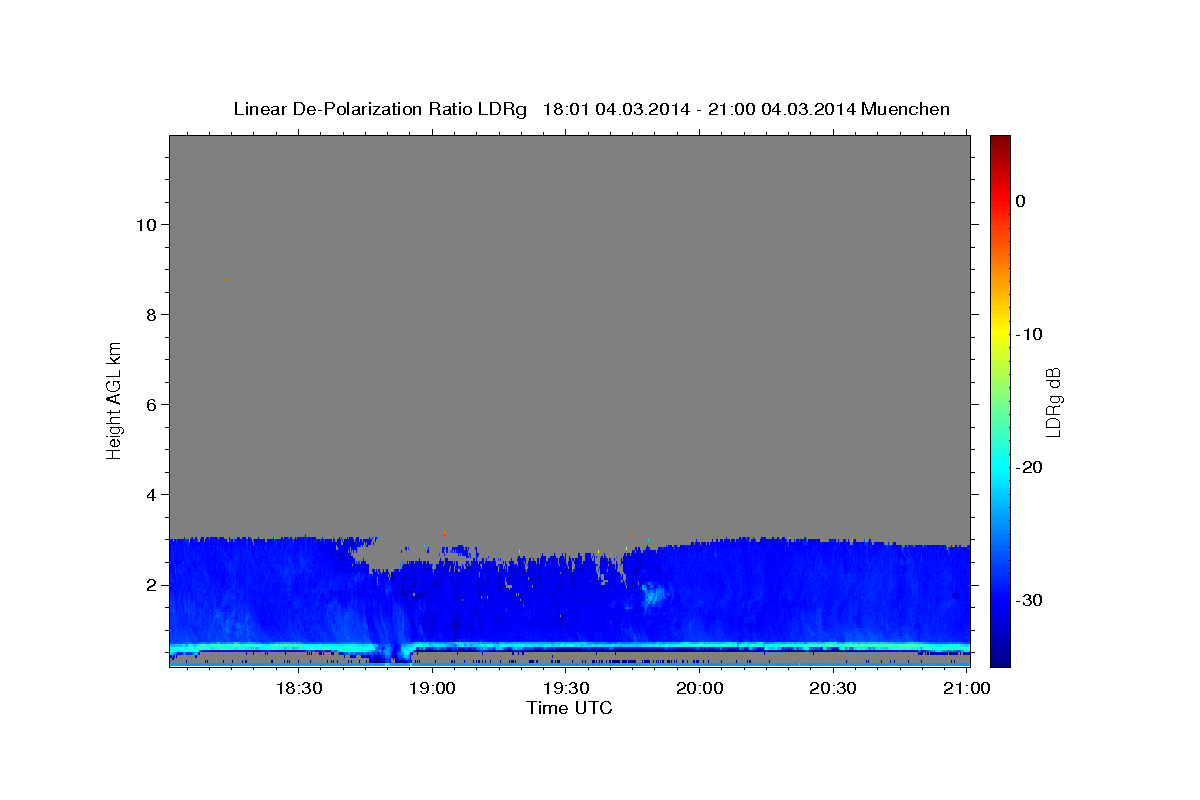Viewport: 1200px width, 800px height.
Task: Click the colorbar label '-30'
Action: coord(1029,600)
